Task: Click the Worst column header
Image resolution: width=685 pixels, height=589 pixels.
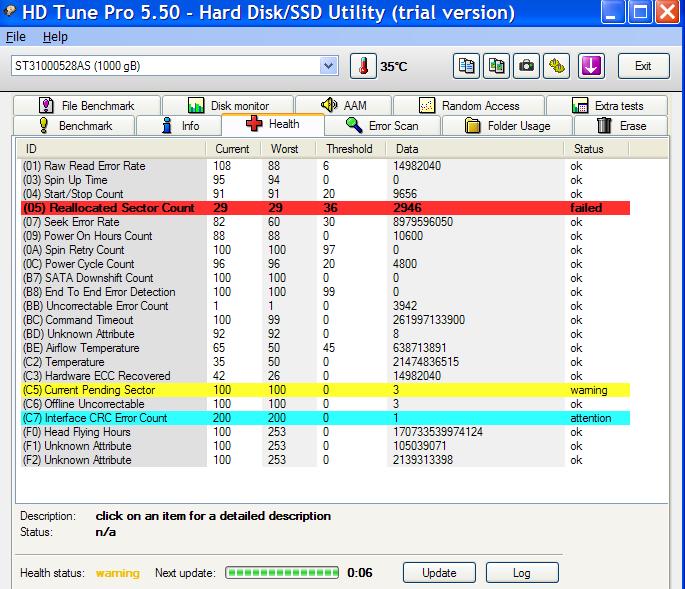Action: click(x=287, y=149)
